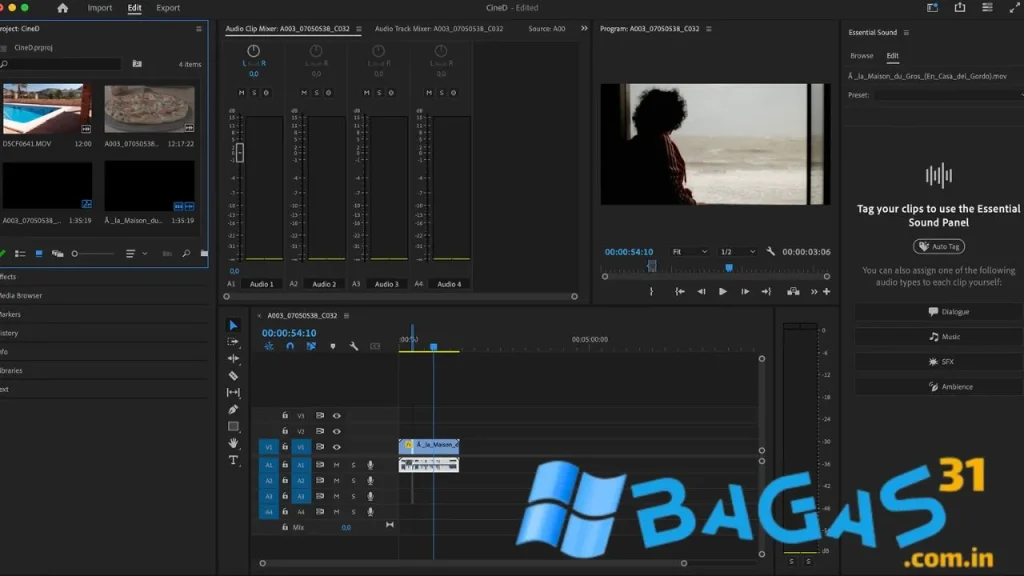Screen dimensions: 1024x576
Task: Open Program monitor panel menu
Action: click(709, 29)
